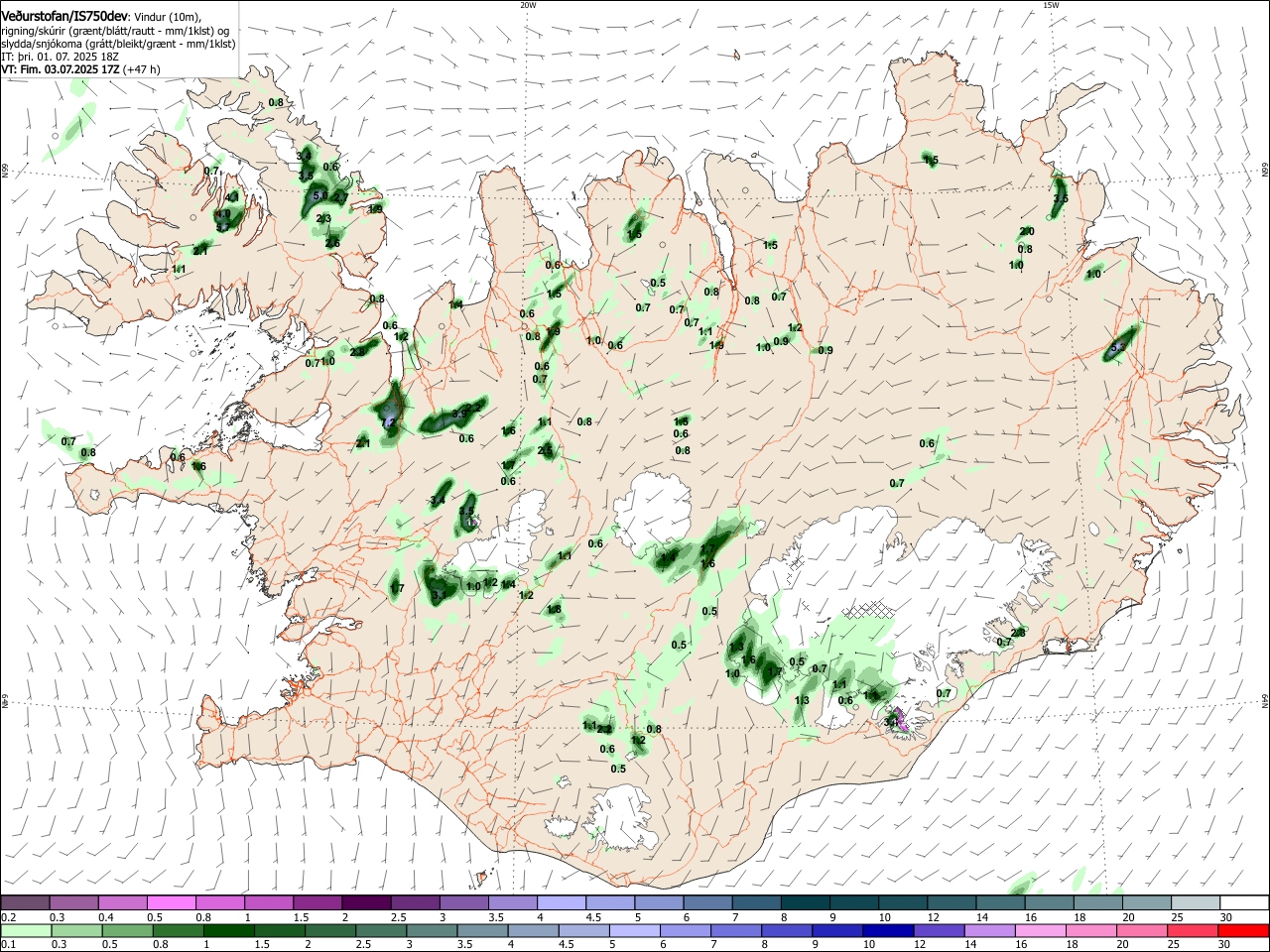Click the 15W longitude label

click(x=1051, y=5)
